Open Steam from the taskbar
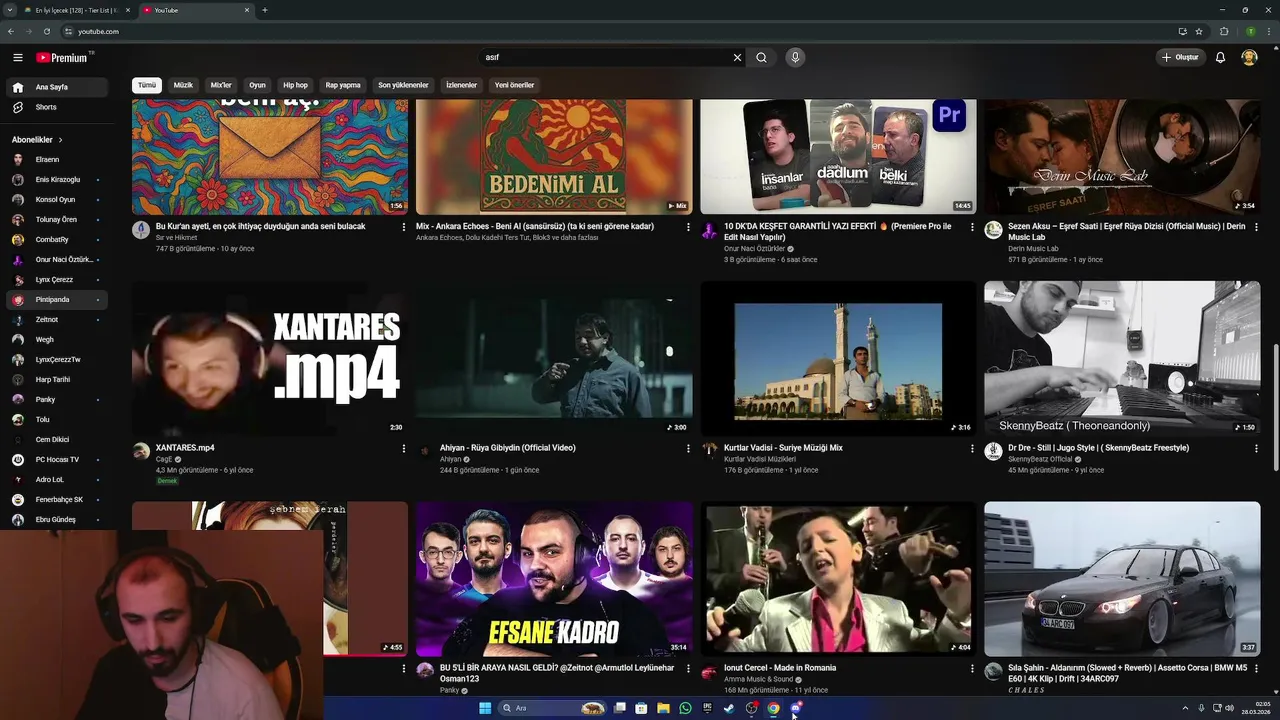This screenshot has height=720, width=1280. 729,708
